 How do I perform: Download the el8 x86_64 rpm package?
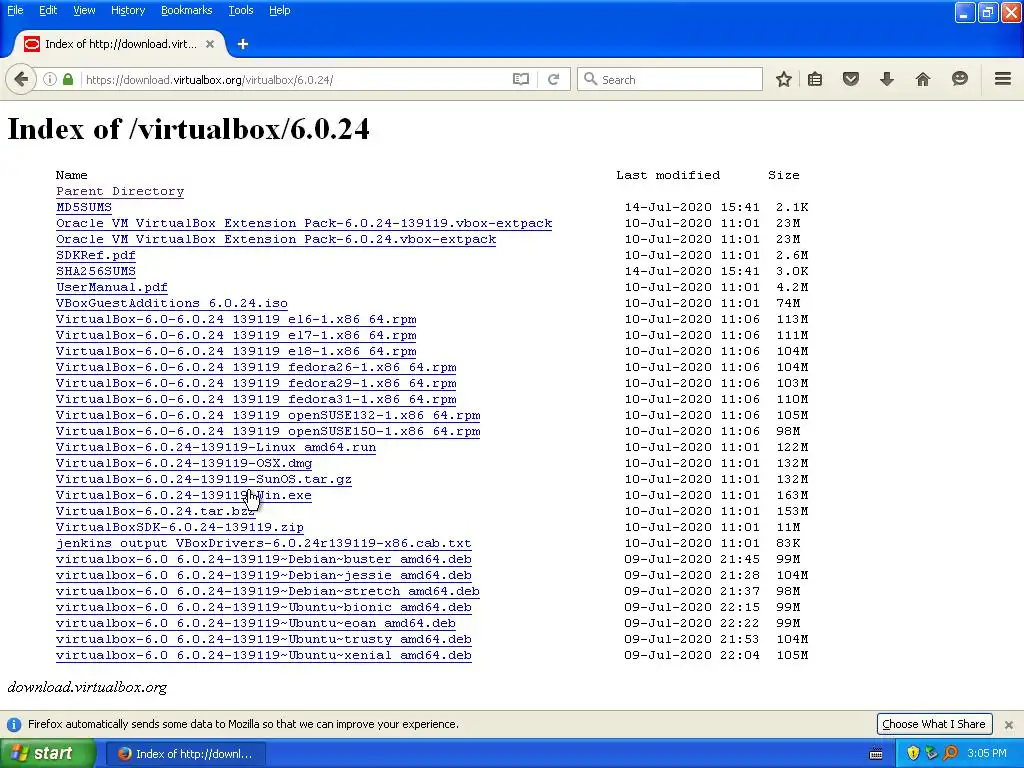[236, 351]
